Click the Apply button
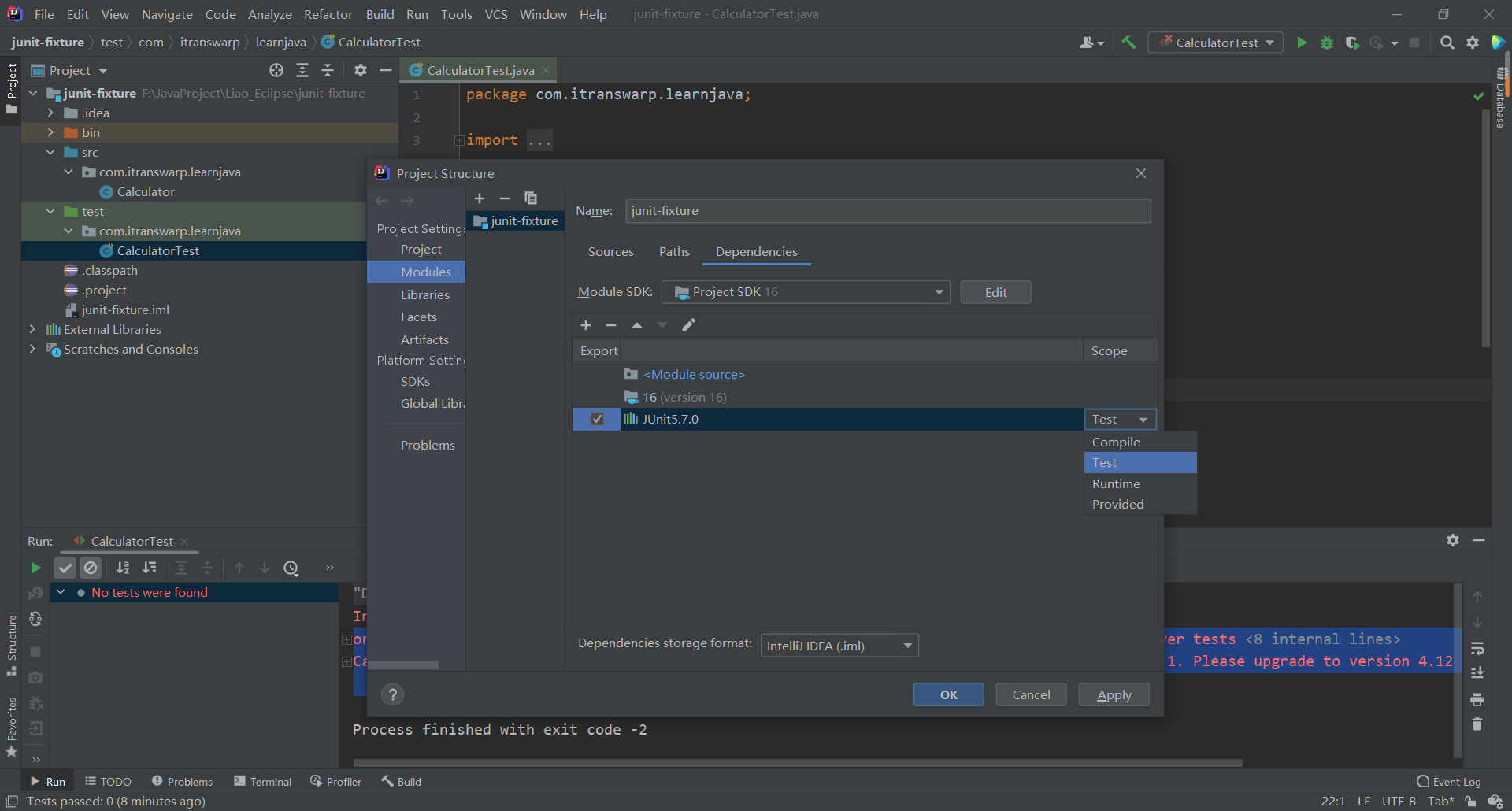 coord(1114,694)
